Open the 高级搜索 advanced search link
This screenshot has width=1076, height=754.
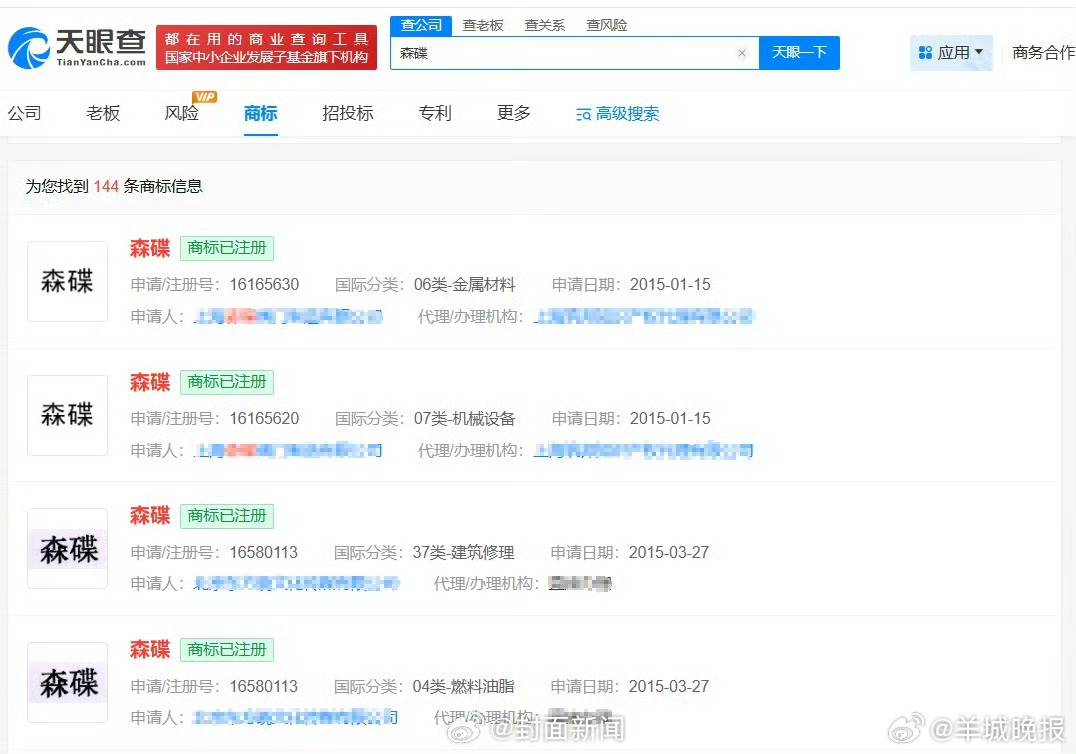618,114
